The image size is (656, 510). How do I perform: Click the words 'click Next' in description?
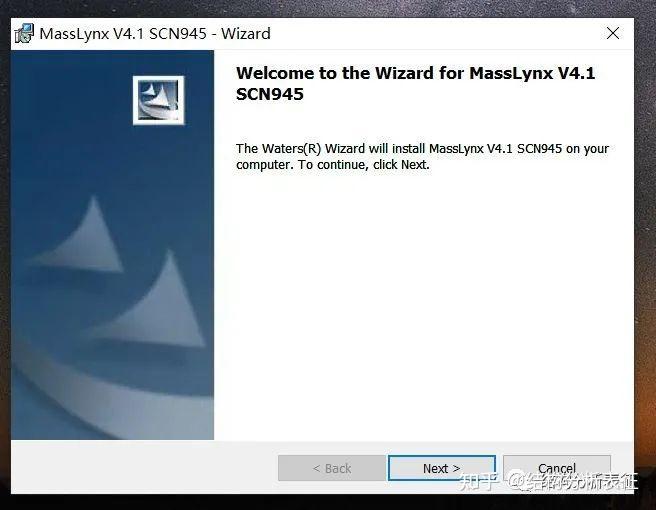click(400, 165)
